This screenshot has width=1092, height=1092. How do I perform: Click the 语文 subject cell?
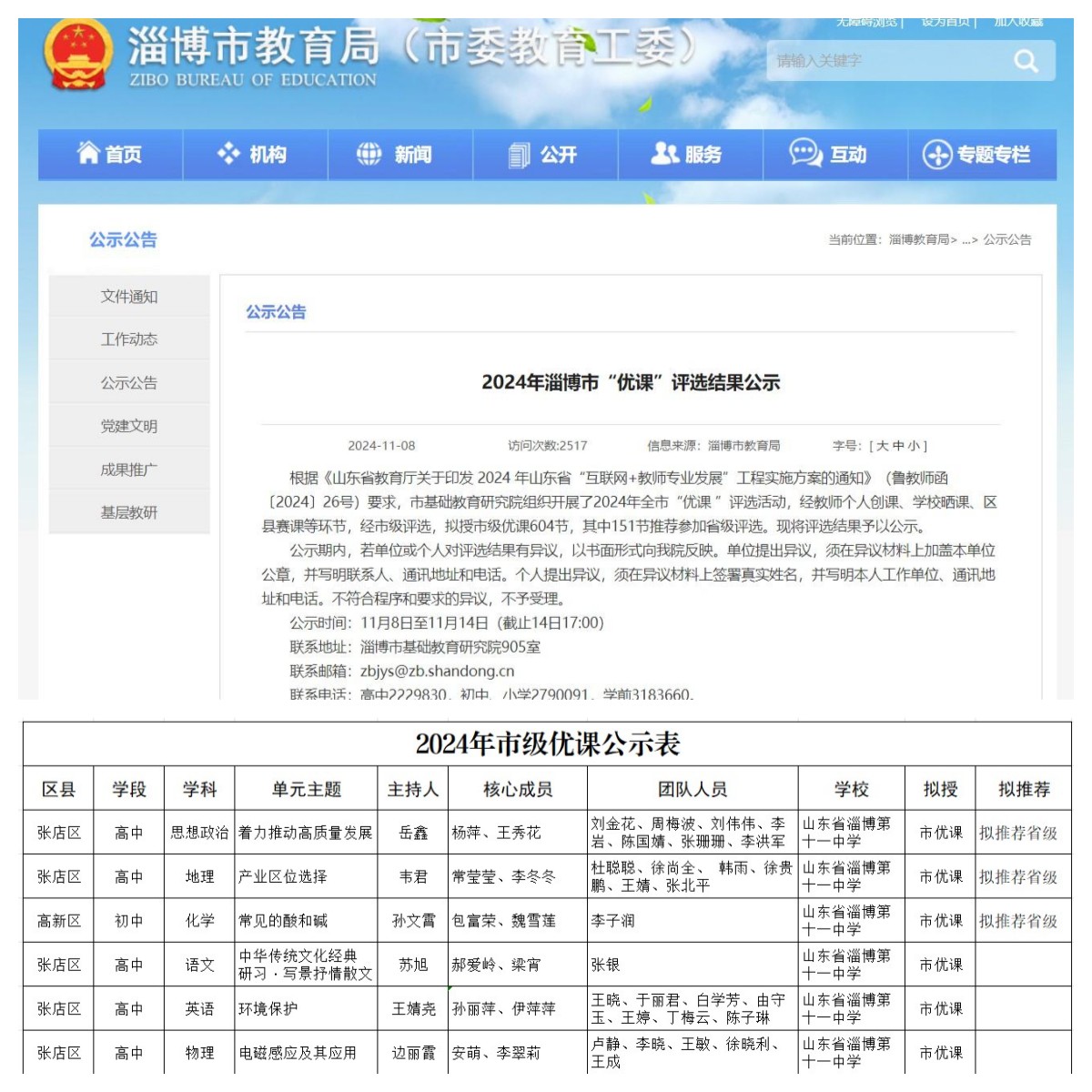(199, 965)
